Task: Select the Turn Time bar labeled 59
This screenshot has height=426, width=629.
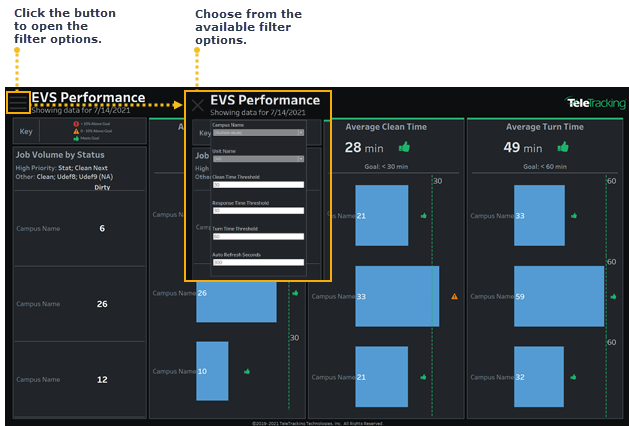Action: pos(559,296)
